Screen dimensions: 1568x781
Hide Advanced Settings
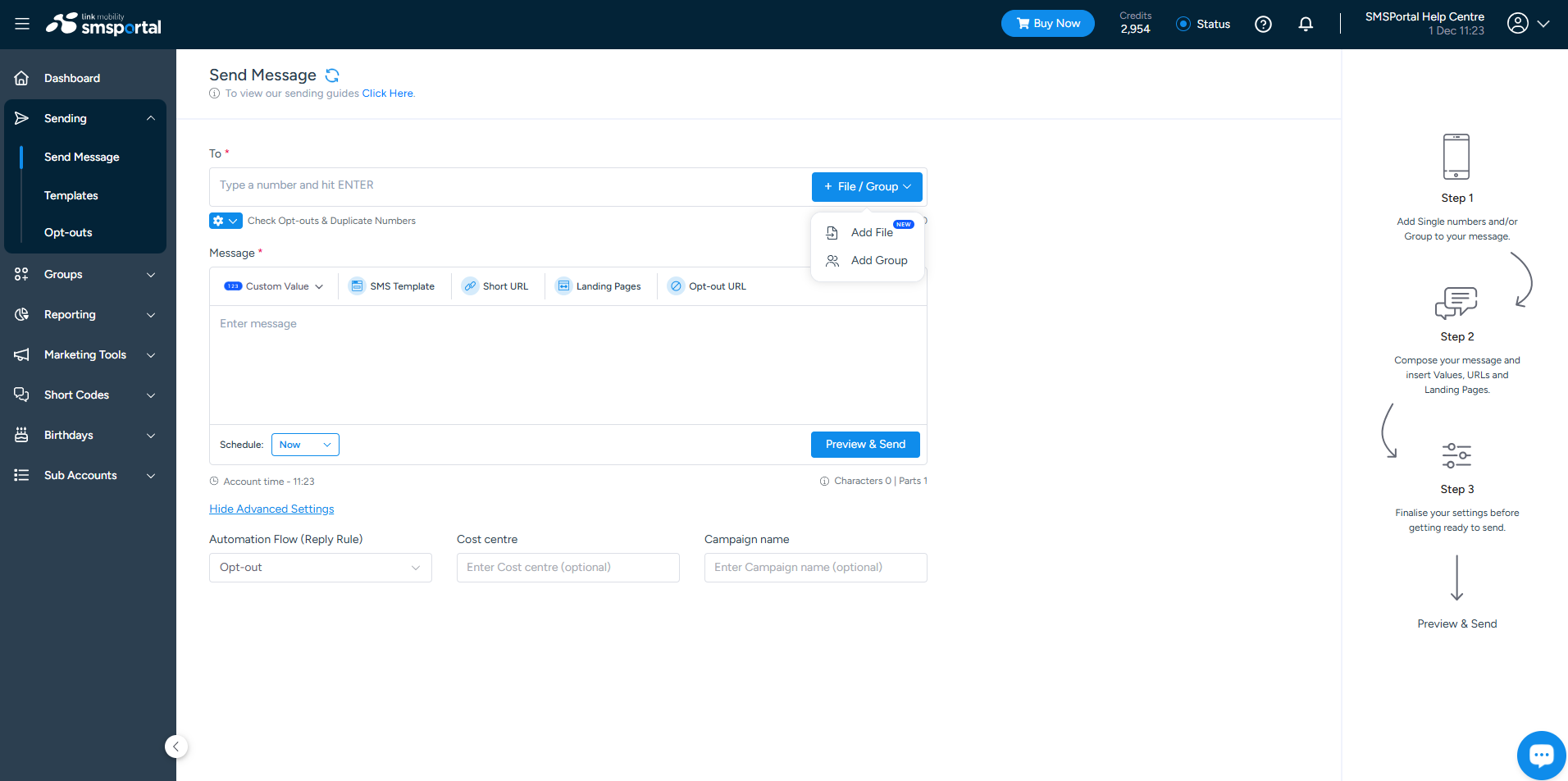(271, 509)
